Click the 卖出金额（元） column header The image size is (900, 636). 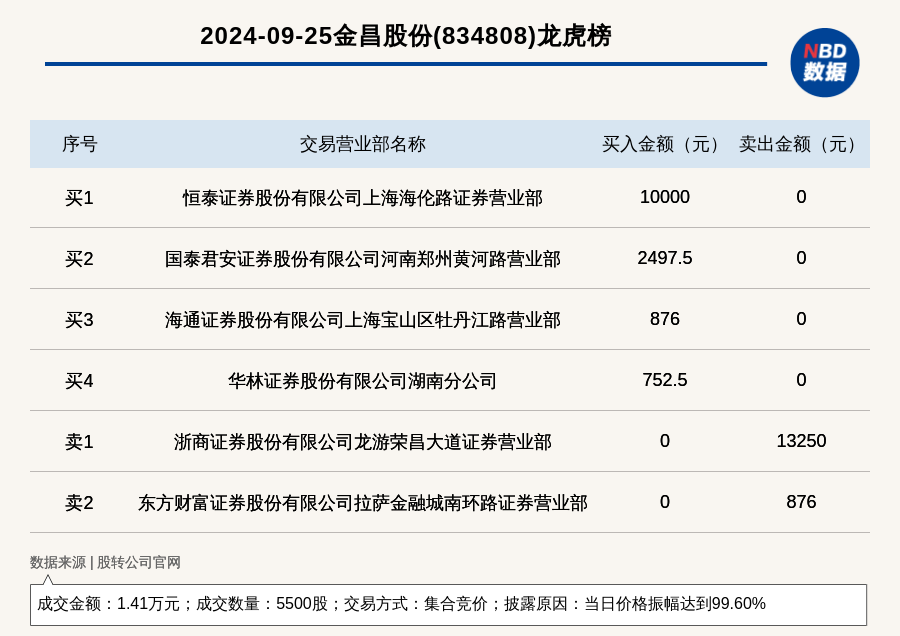click(801, 144)
